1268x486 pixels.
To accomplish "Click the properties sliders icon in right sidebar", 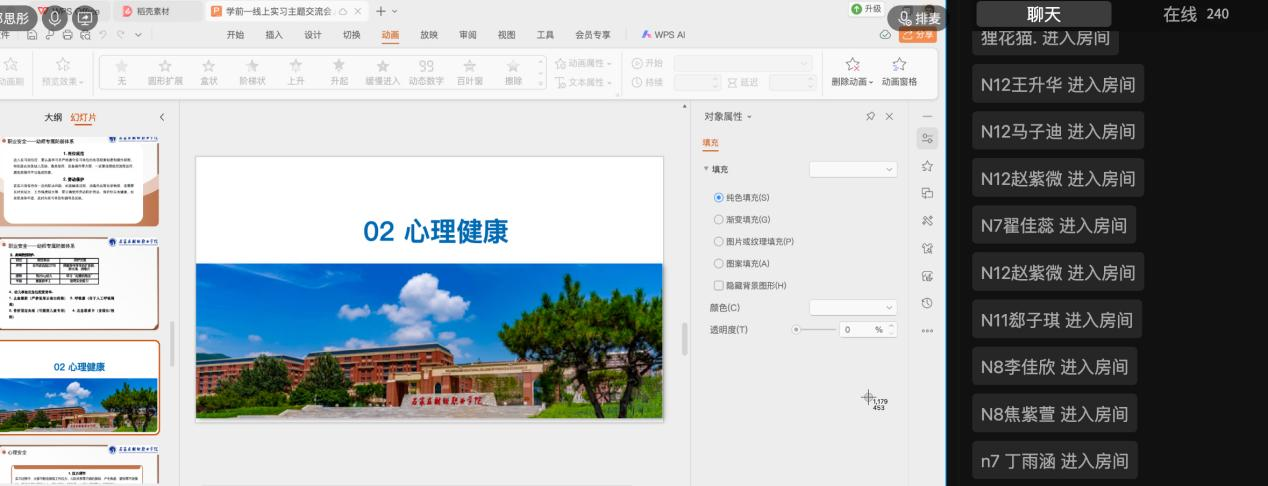I will pyautogui.click(x=927, y=138).
